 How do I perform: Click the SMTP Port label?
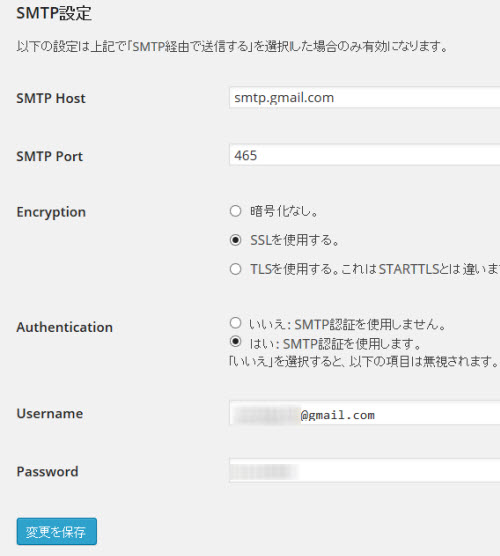[x=49, y=156]
